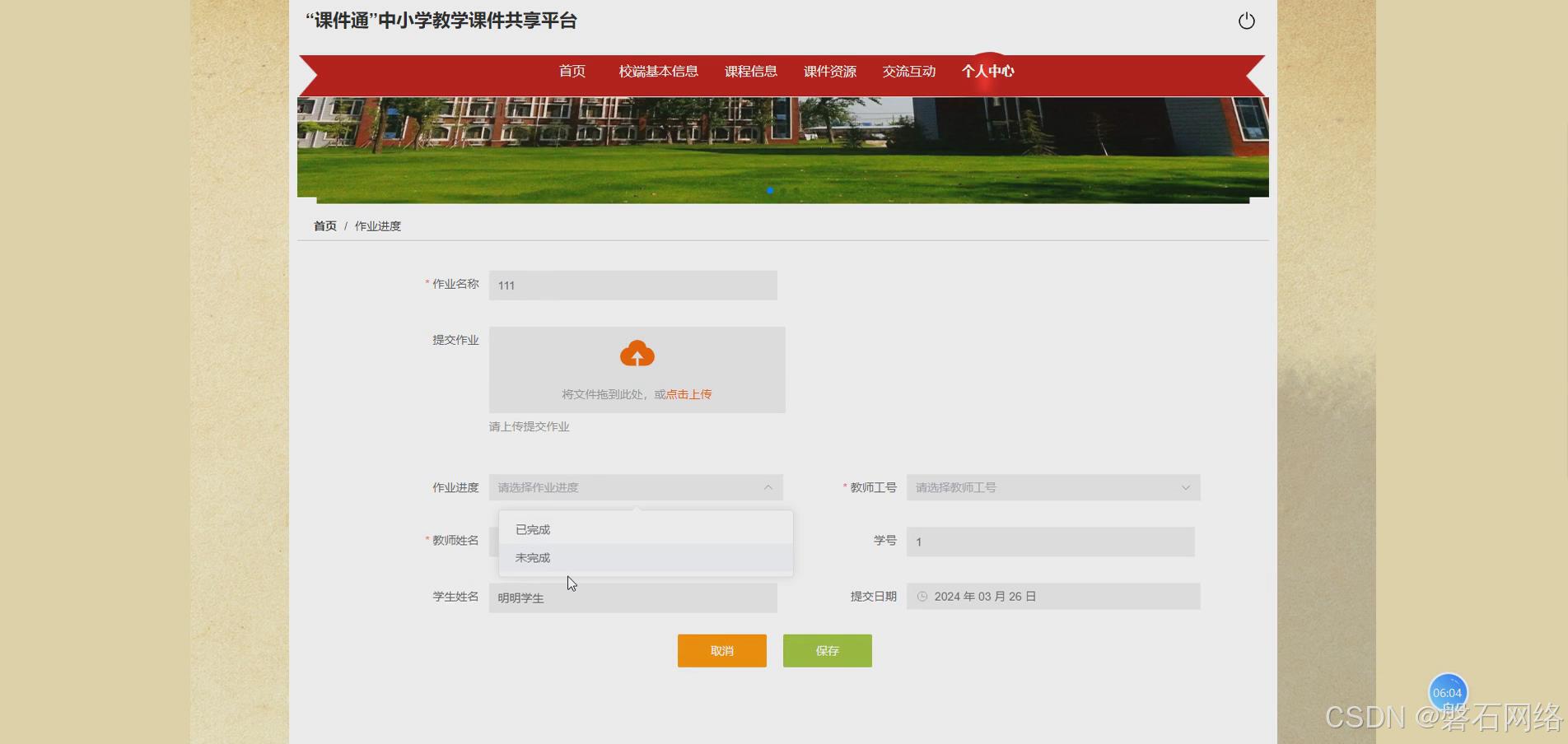Click the power/logout icon top right
The image size is (1568, 744).
click(x=1246, y=21)
